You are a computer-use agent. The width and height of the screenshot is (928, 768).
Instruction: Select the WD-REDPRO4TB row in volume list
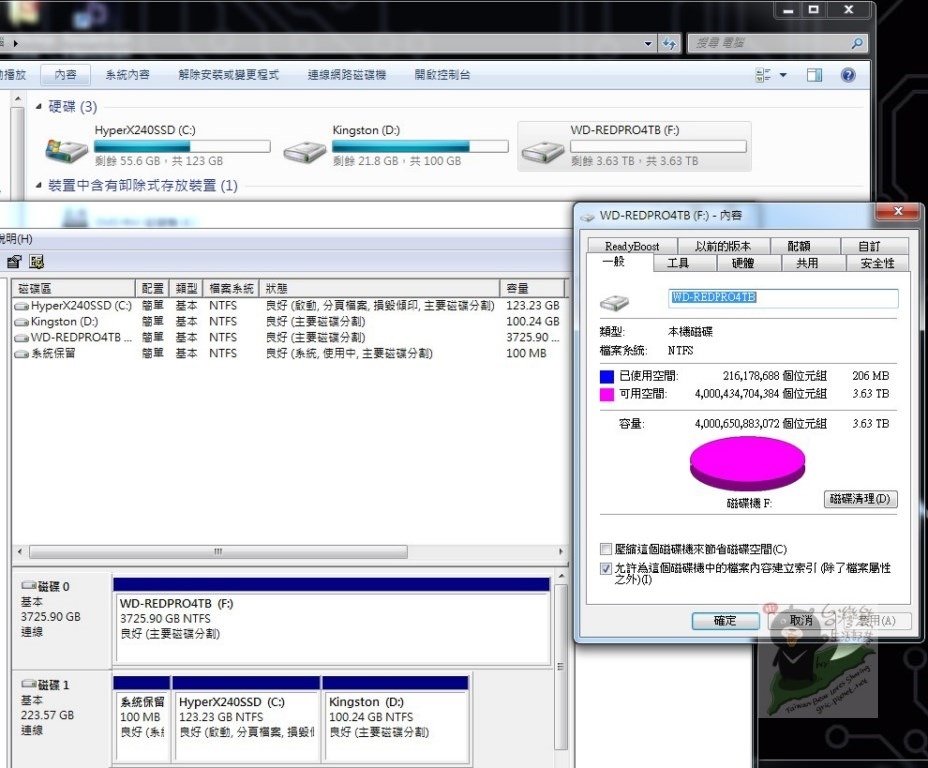288,338
